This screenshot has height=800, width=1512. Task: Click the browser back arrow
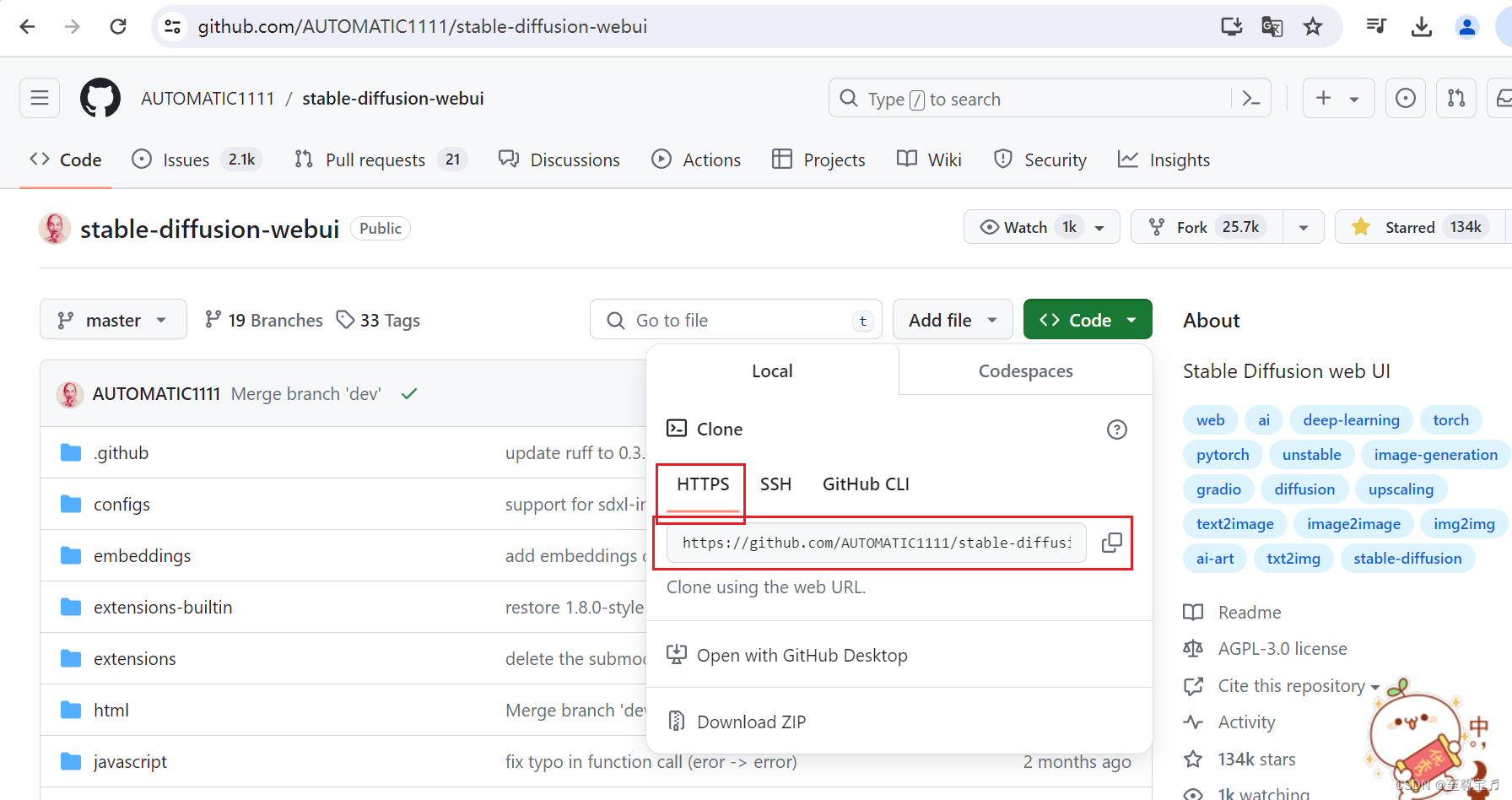[27, 26]
